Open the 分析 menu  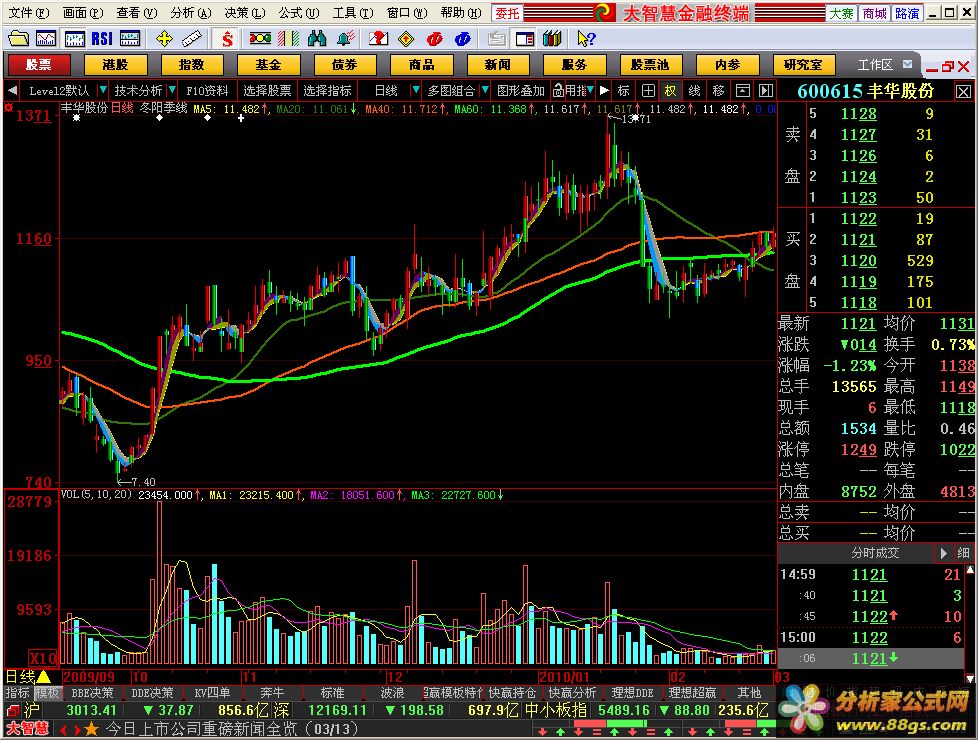[x=190, y=12]
